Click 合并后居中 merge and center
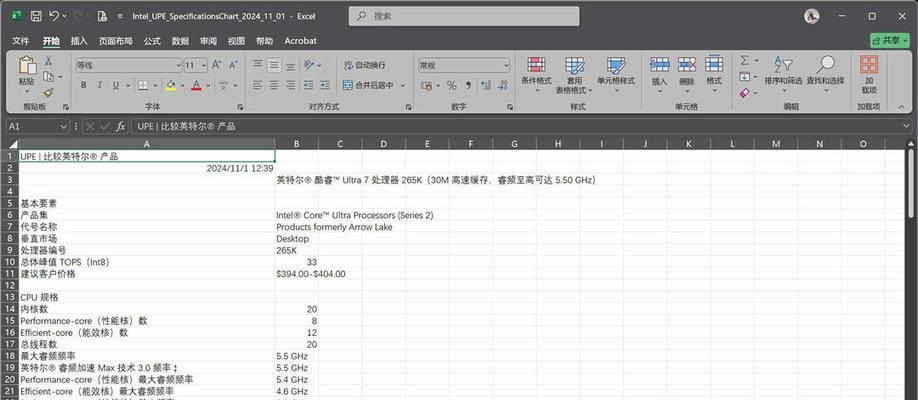This screenshot has height=400, width=918. pos(368,86)
